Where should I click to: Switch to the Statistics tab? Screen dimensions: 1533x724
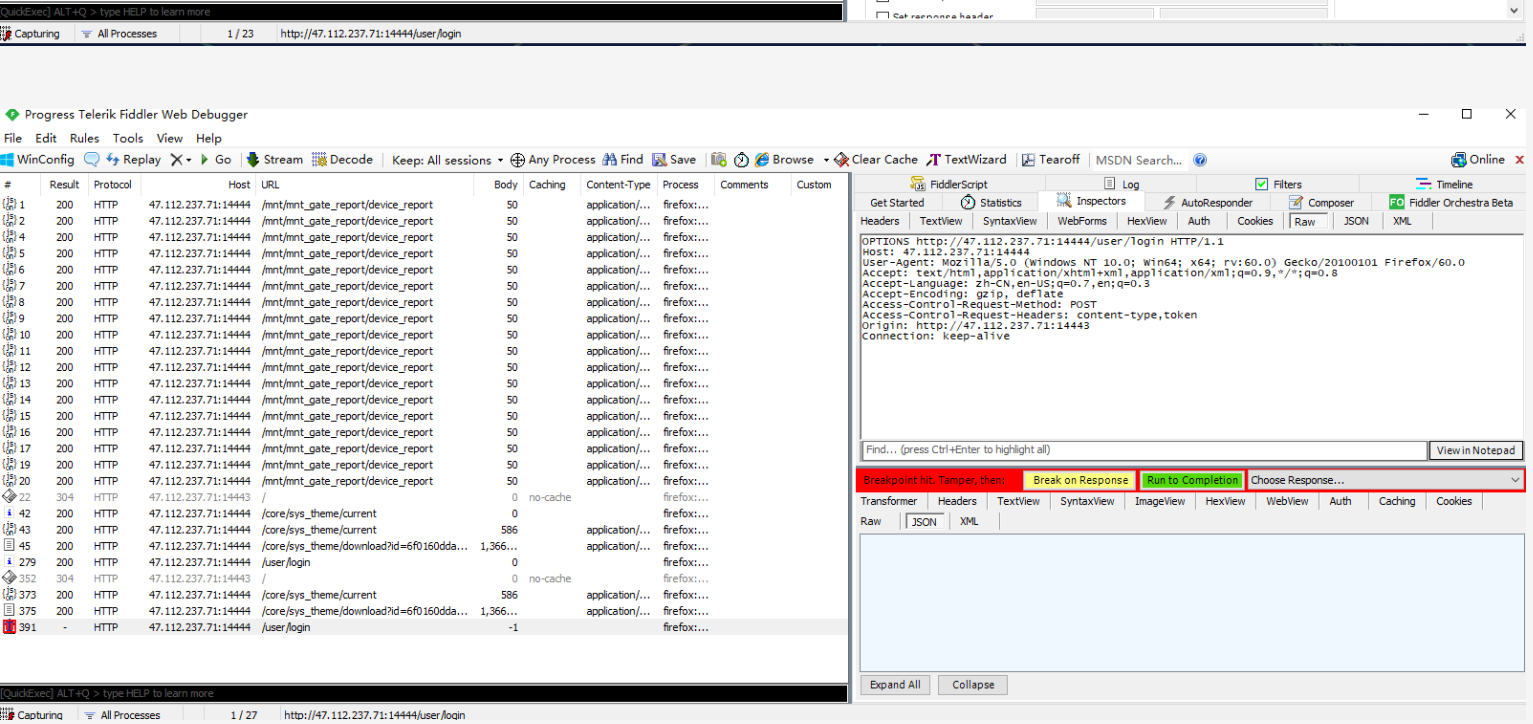[x=991, y=202]
